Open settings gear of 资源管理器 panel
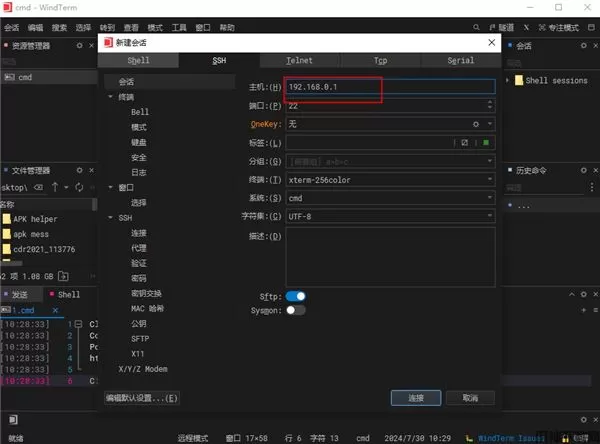The height and width of the screenshot is (444, 600). [79, 46]
